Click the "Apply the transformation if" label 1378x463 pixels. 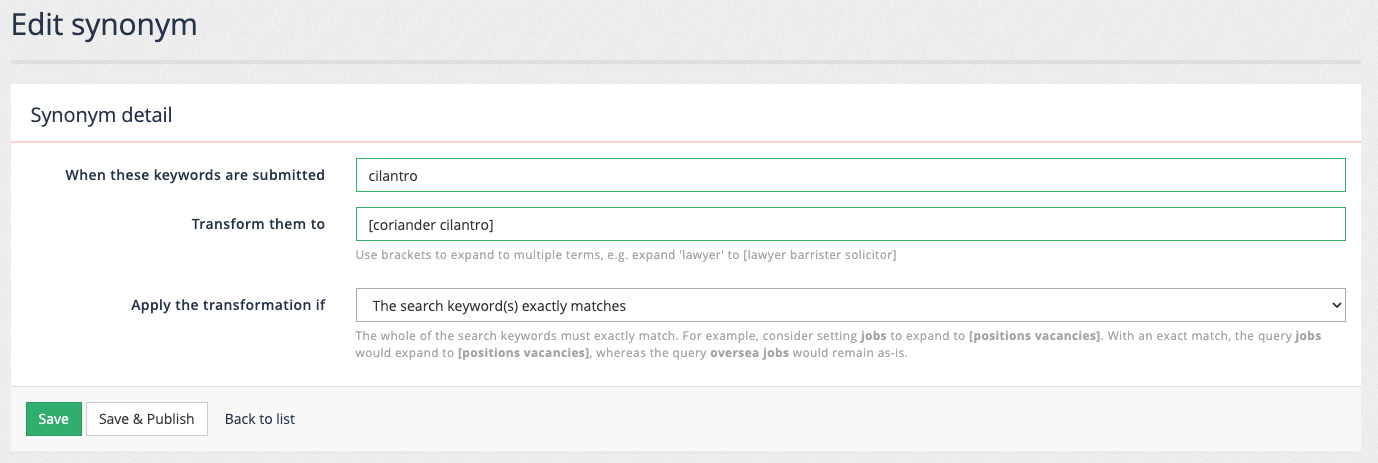point(228,305)
